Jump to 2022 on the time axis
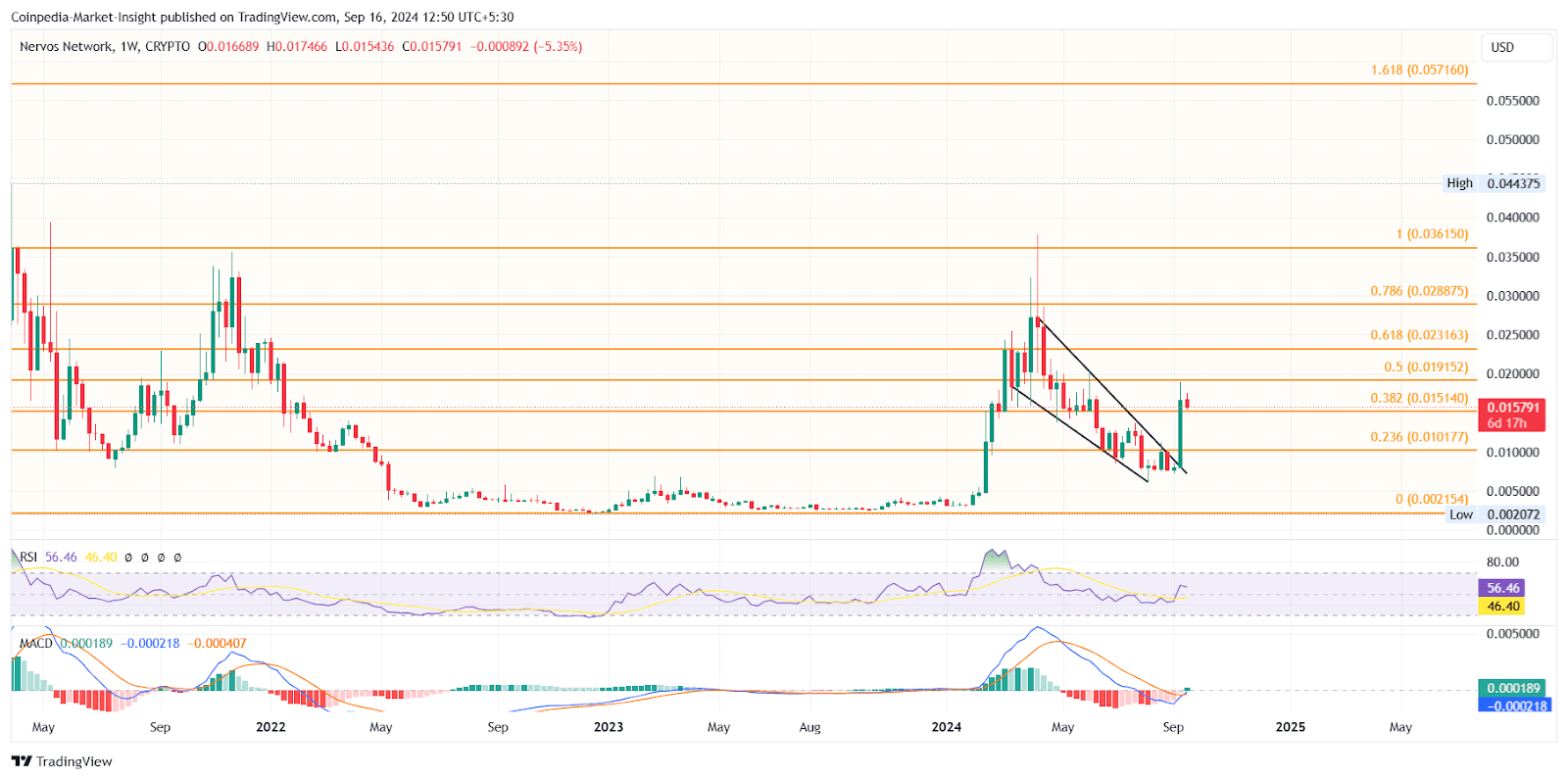The height and width of the screenshot is (780, 1568). tap(270, 727)
